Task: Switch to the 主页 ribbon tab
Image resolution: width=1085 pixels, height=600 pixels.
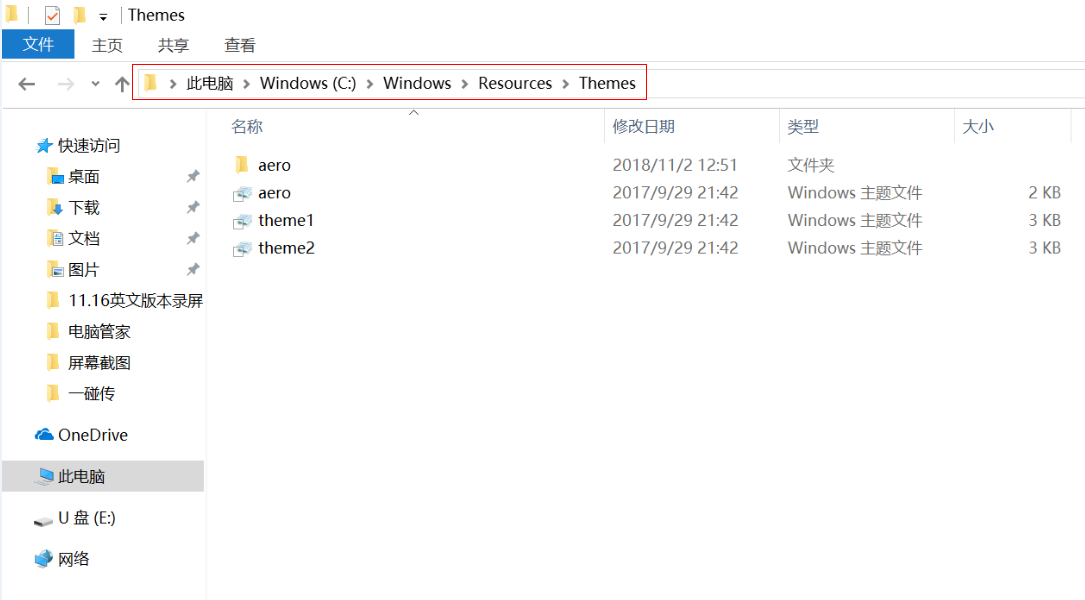Action: [107, 45]
